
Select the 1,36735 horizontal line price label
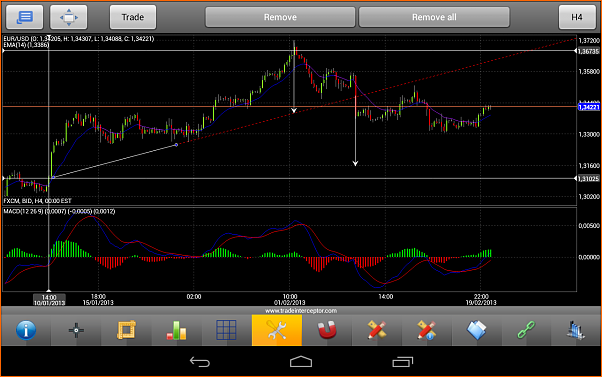click(x=588, y=51)
